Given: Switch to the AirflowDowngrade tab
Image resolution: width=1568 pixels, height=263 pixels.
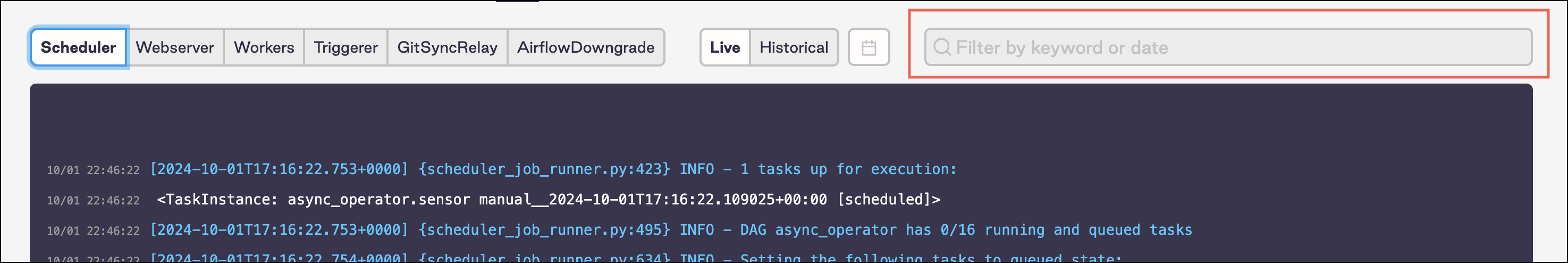Looking at the screenshot, I should click(586, 47).
